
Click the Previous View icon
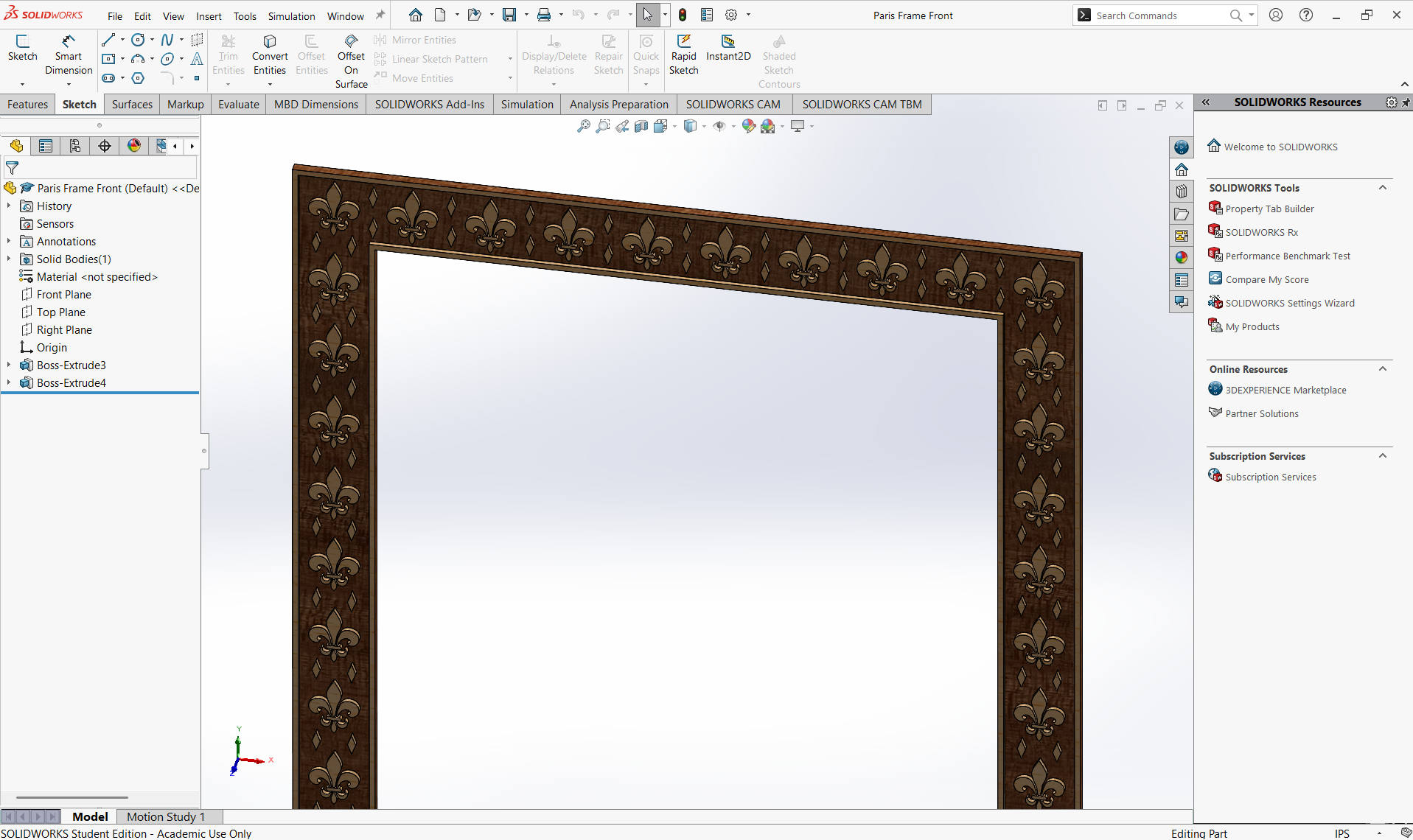(622, 126)
